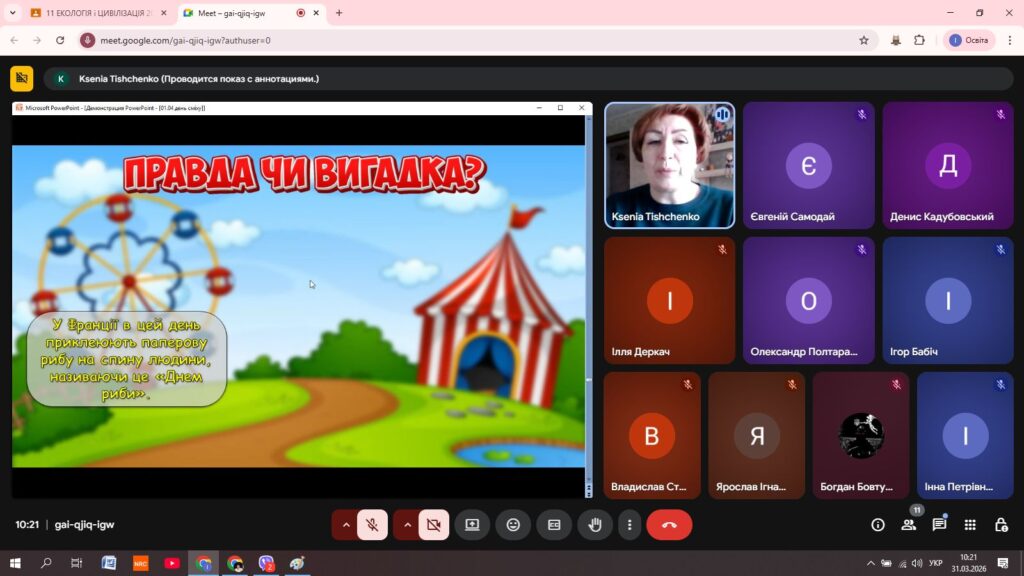The image size is (1024, 576).
Task: Open the meeting activities grid icon
Action: coord(970,524)
